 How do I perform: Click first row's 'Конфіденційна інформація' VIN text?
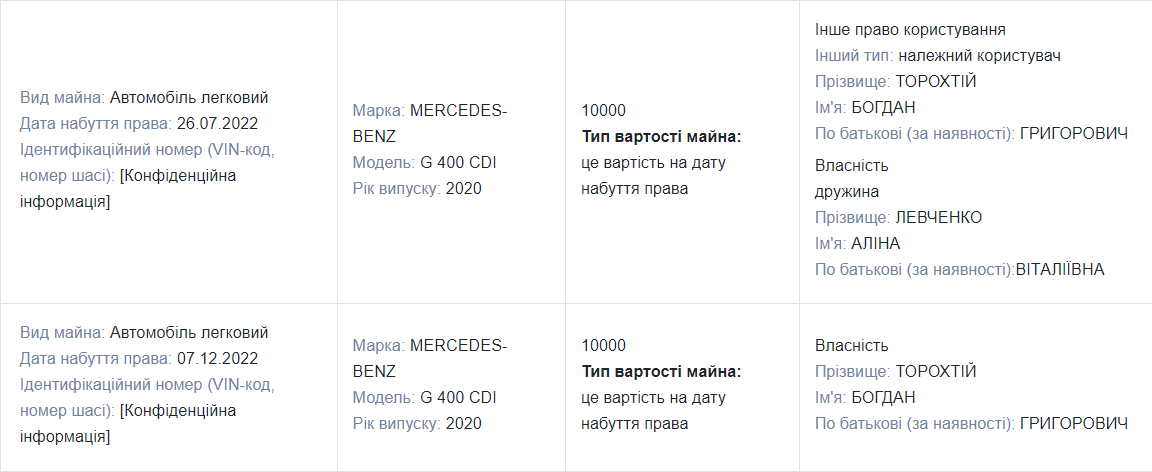coord(128,189)
